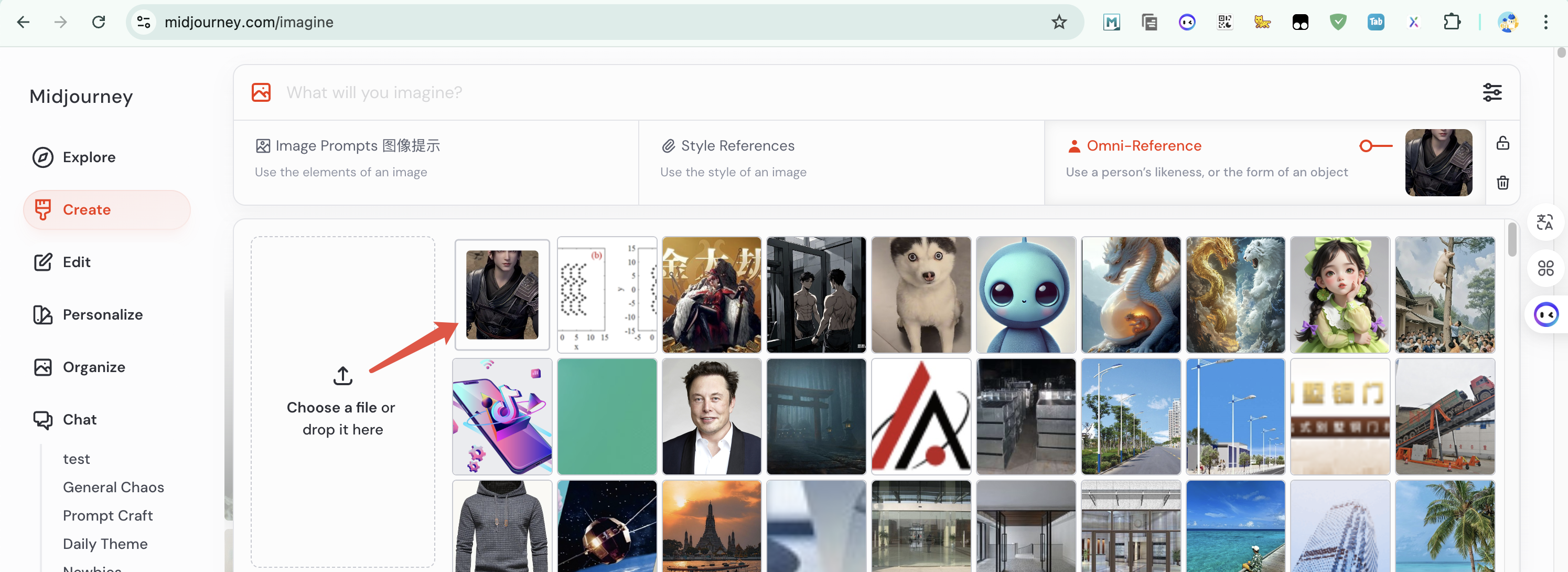Delete the Omni-Reference image with the trash icon
1568x572 pixels.
point(1502,183)
